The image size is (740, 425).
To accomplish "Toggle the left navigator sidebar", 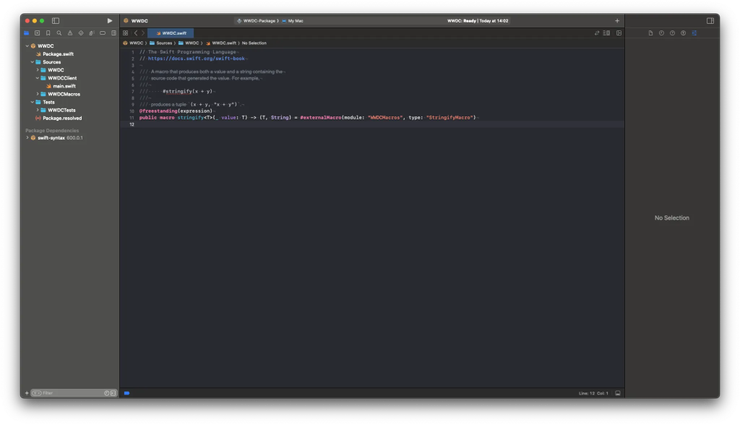I will coord(55,21).
